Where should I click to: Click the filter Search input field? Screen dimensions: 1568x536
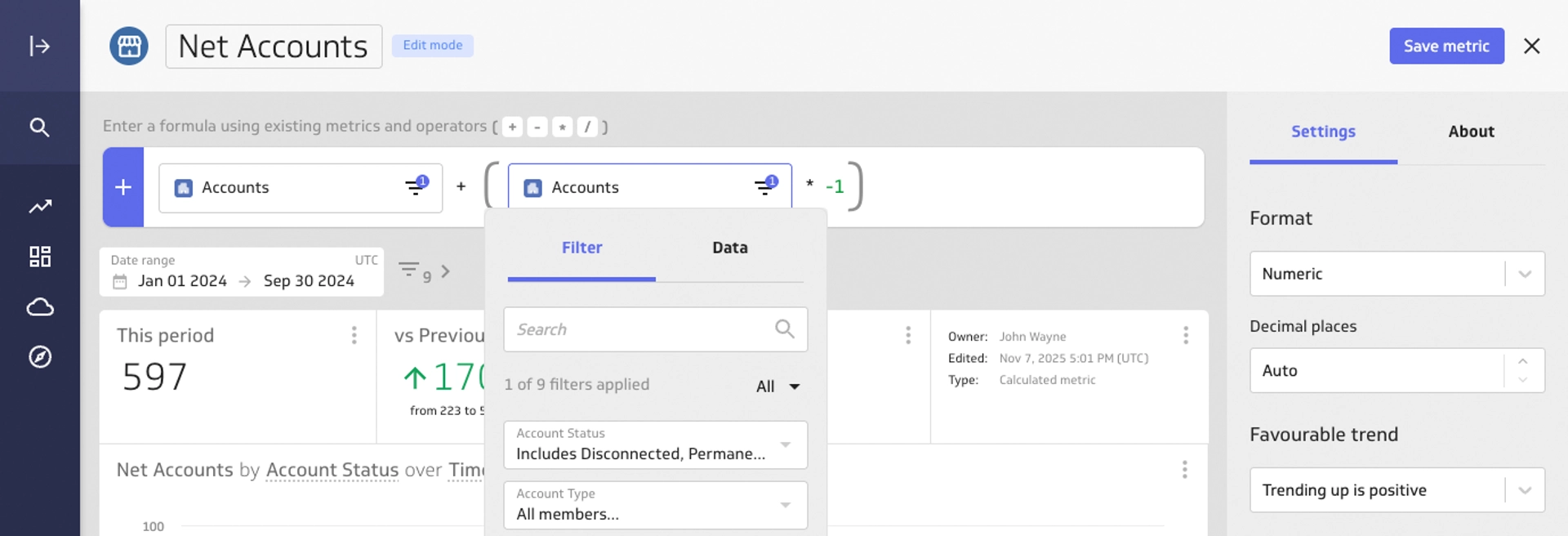click(x=641, y=329)
